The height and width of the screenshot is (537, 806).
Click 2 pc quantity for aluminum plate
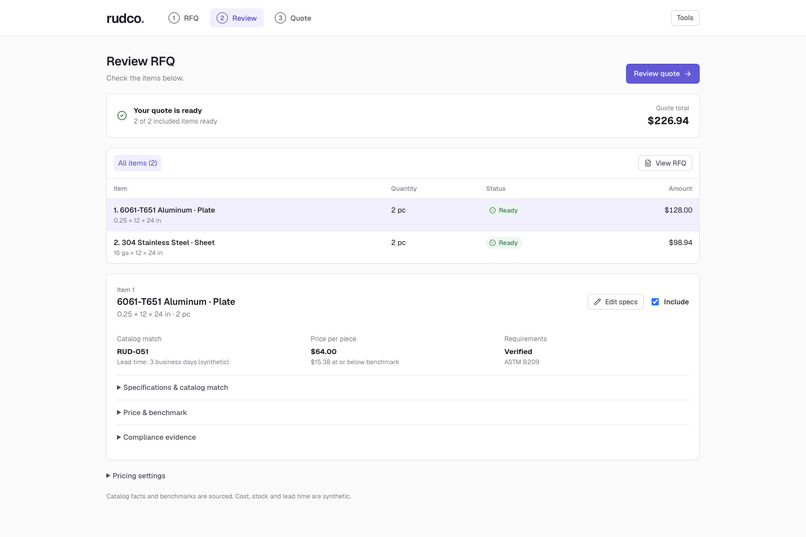coord(398,210)
